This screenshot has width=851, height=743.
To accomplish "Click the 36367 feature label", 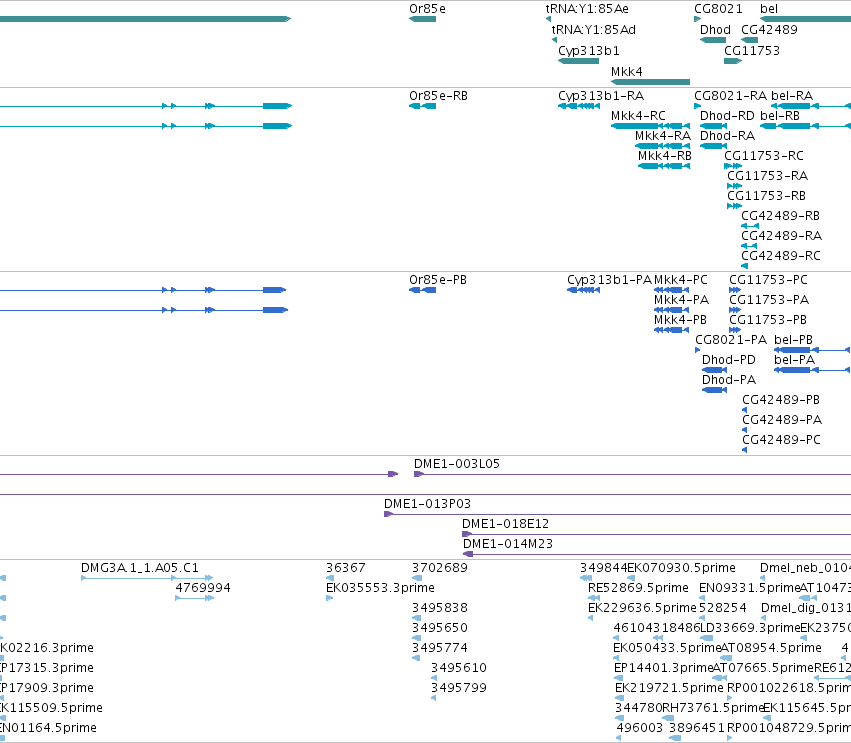I will 345,569.
